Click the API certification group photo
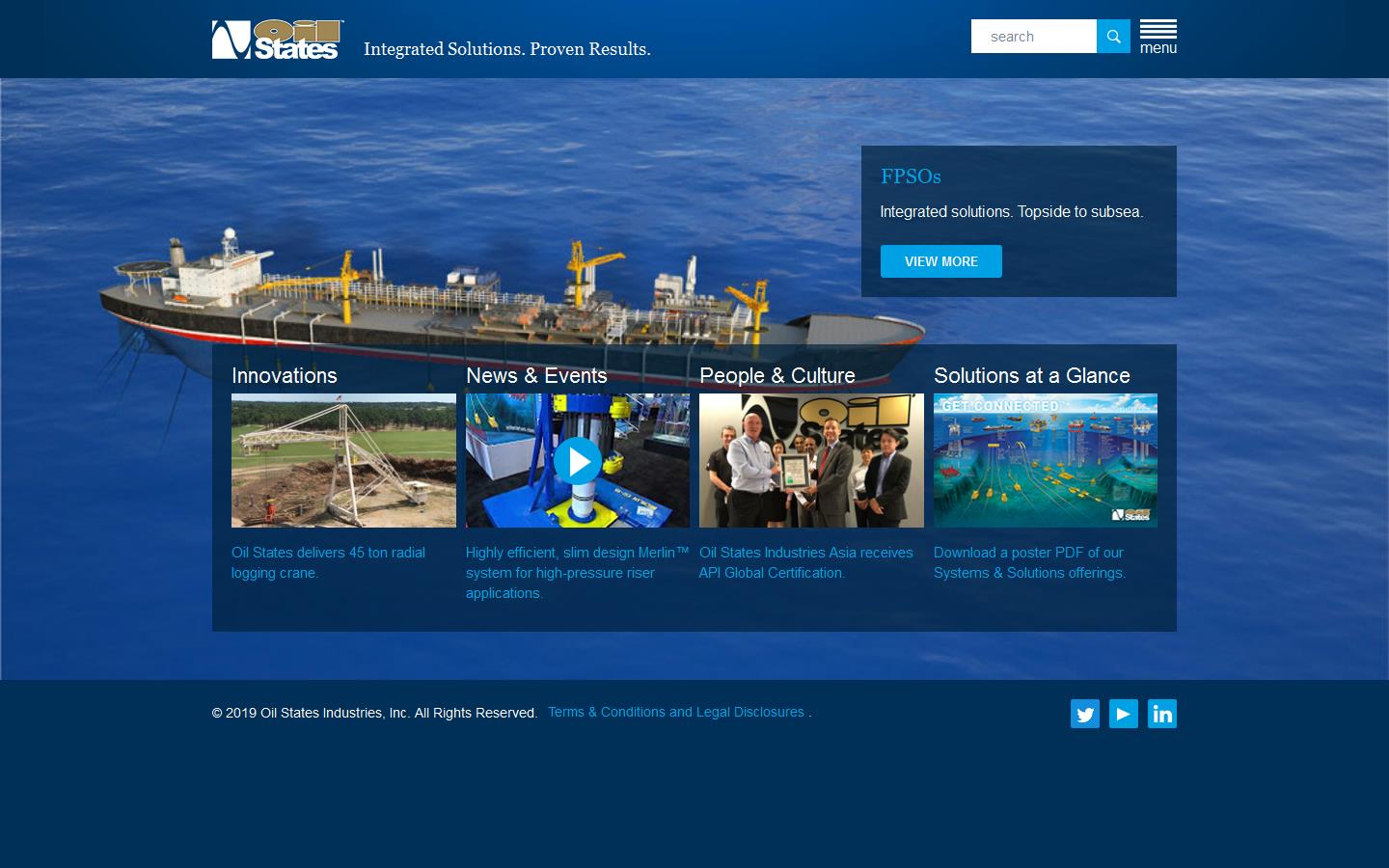 pos(811,460)
